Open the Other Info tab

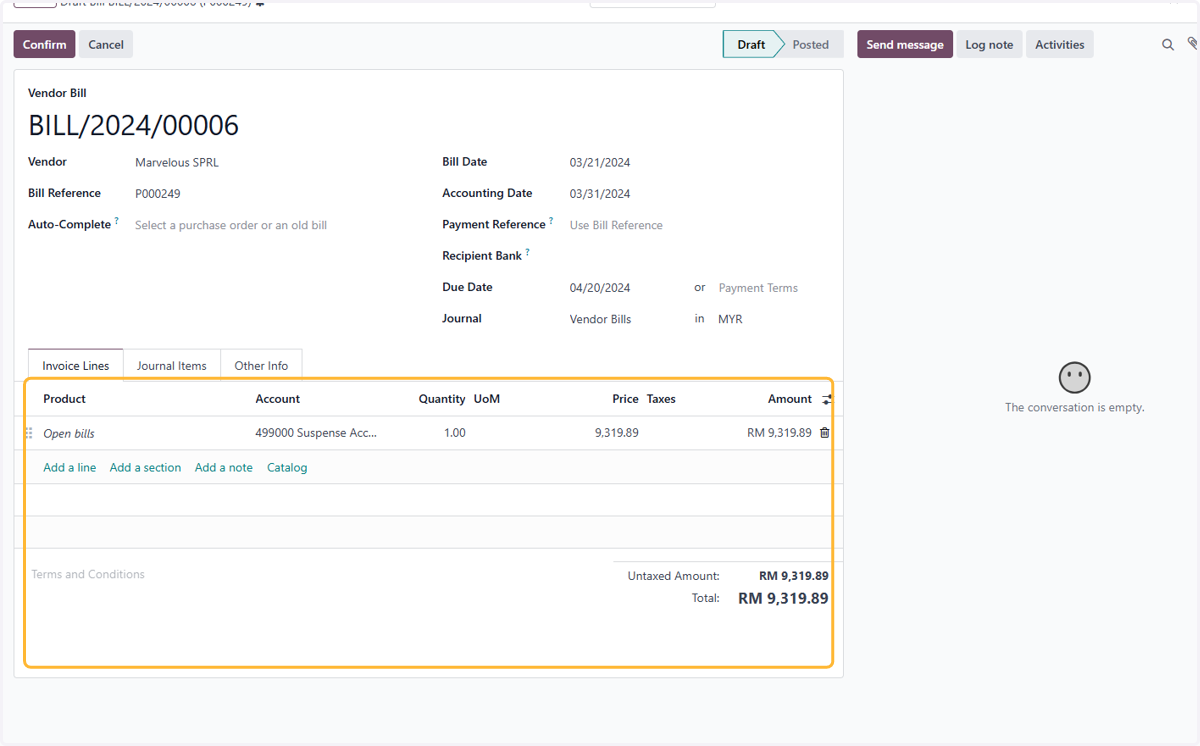pyautogui.click(x=261, y=365)
